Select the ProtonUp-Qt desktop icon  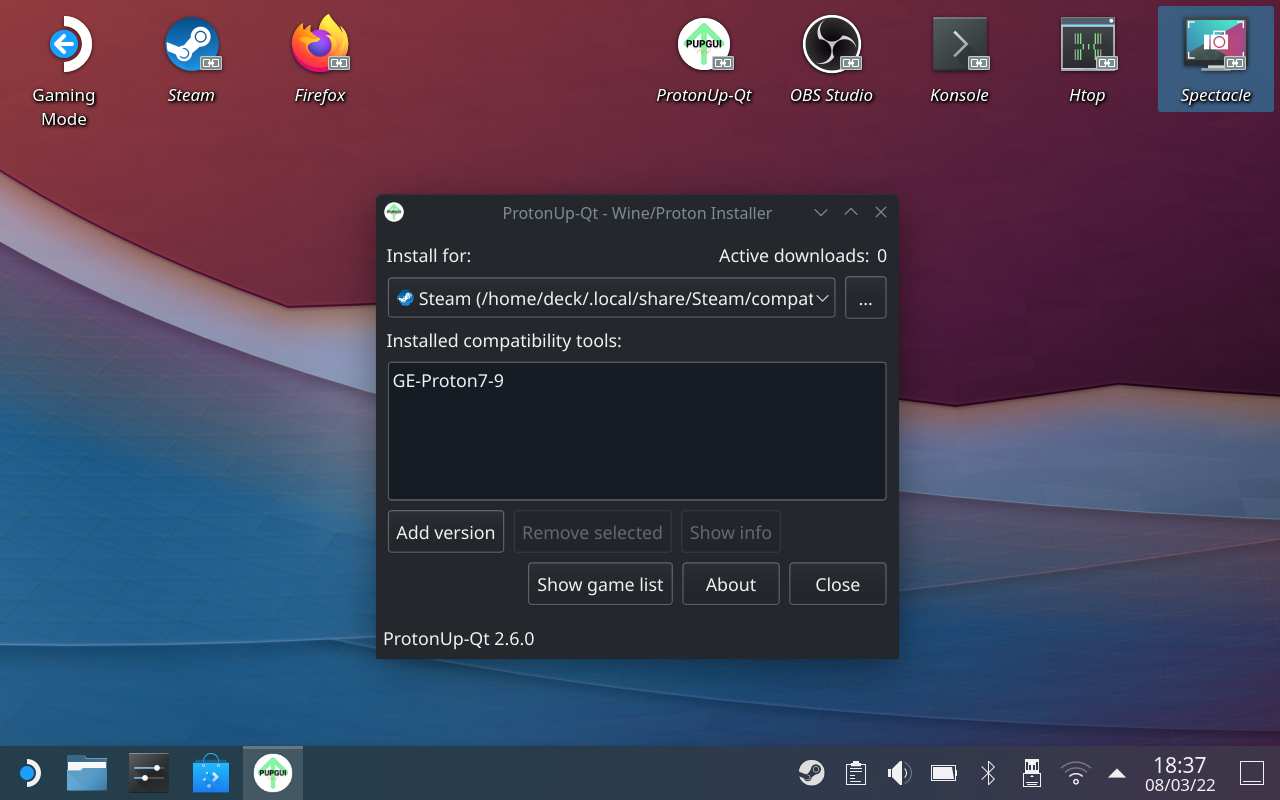coord(704,60)
